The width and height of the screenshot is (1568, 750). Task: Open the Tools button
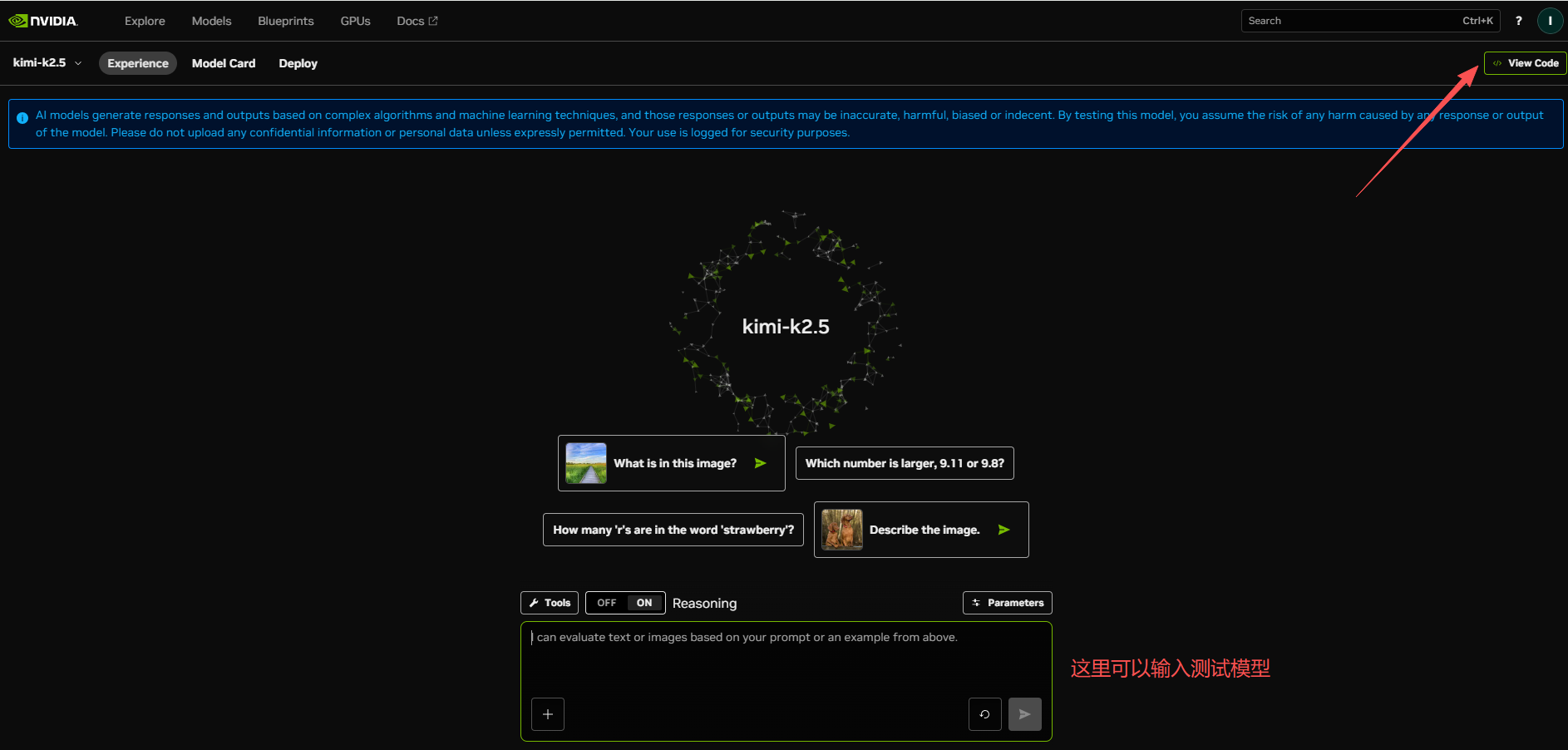click(550, 603)
